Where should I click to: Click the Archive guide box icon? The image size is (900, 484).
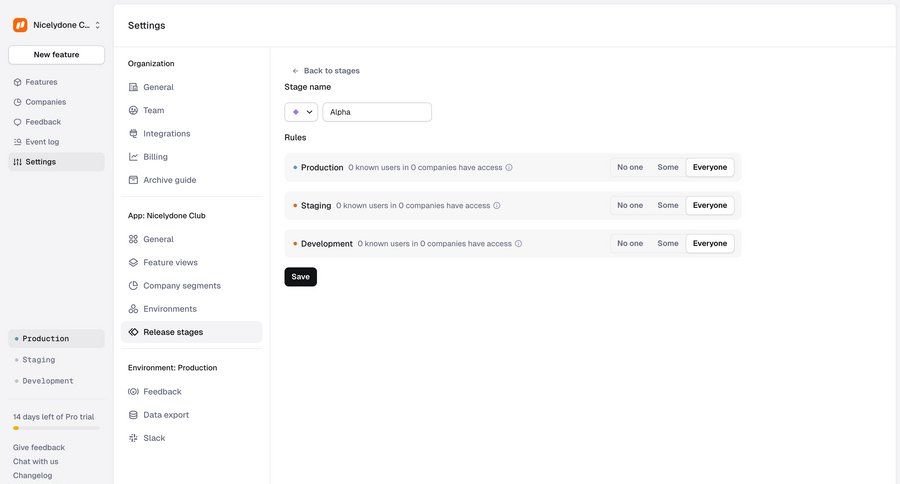tap(133, 180)
